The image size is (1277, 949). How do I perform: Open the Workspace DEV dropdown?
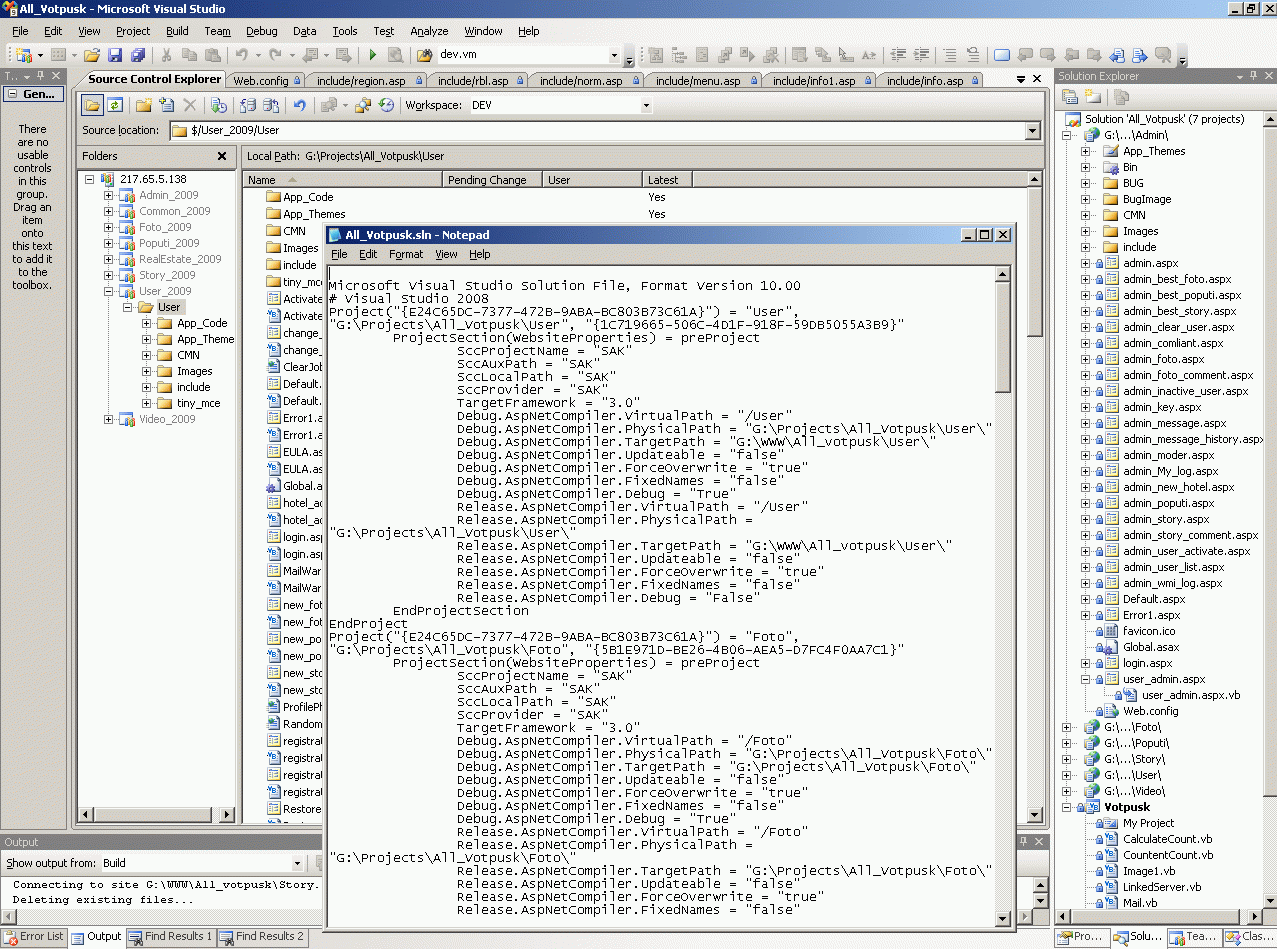[646, 106]
